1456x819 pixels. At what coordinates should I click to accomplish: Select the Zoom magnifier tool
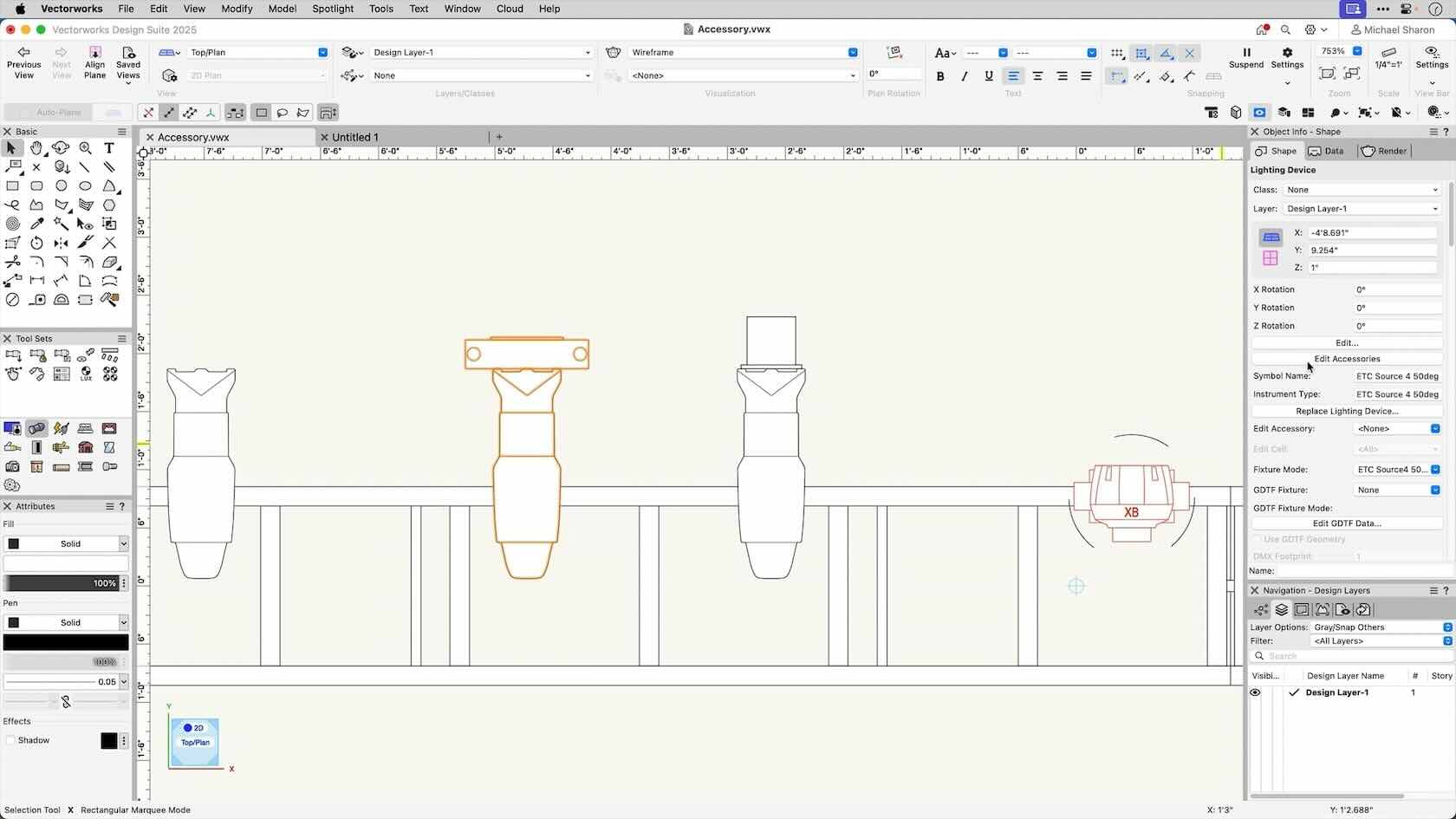coord(85,148)
